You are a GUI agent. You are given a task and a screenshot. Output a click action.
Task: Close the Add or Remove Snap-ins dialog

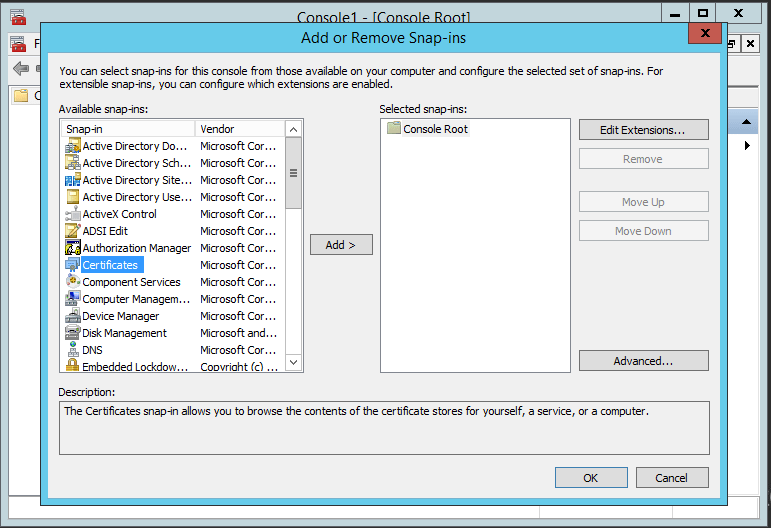click(705, 33)
